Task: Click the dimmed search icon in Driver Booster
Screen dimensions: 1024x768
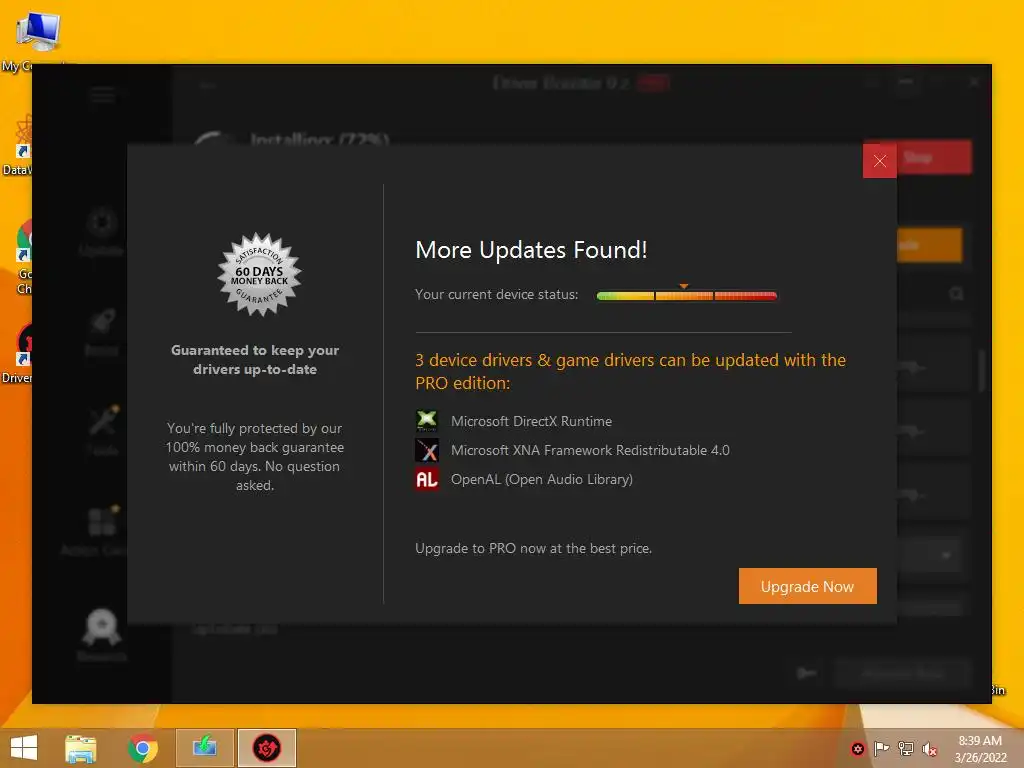Action: point(956,294)
